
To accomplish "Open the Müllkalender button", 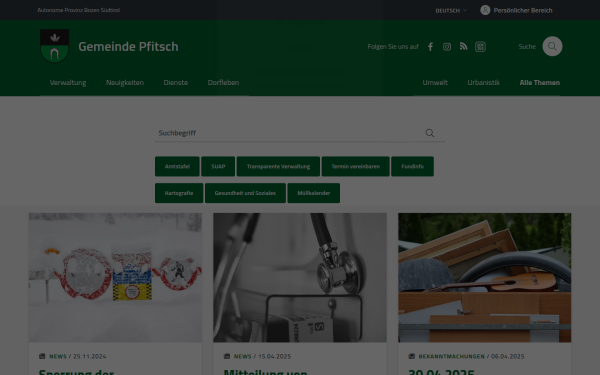I will pyautogui.click(x=314, y=193).
